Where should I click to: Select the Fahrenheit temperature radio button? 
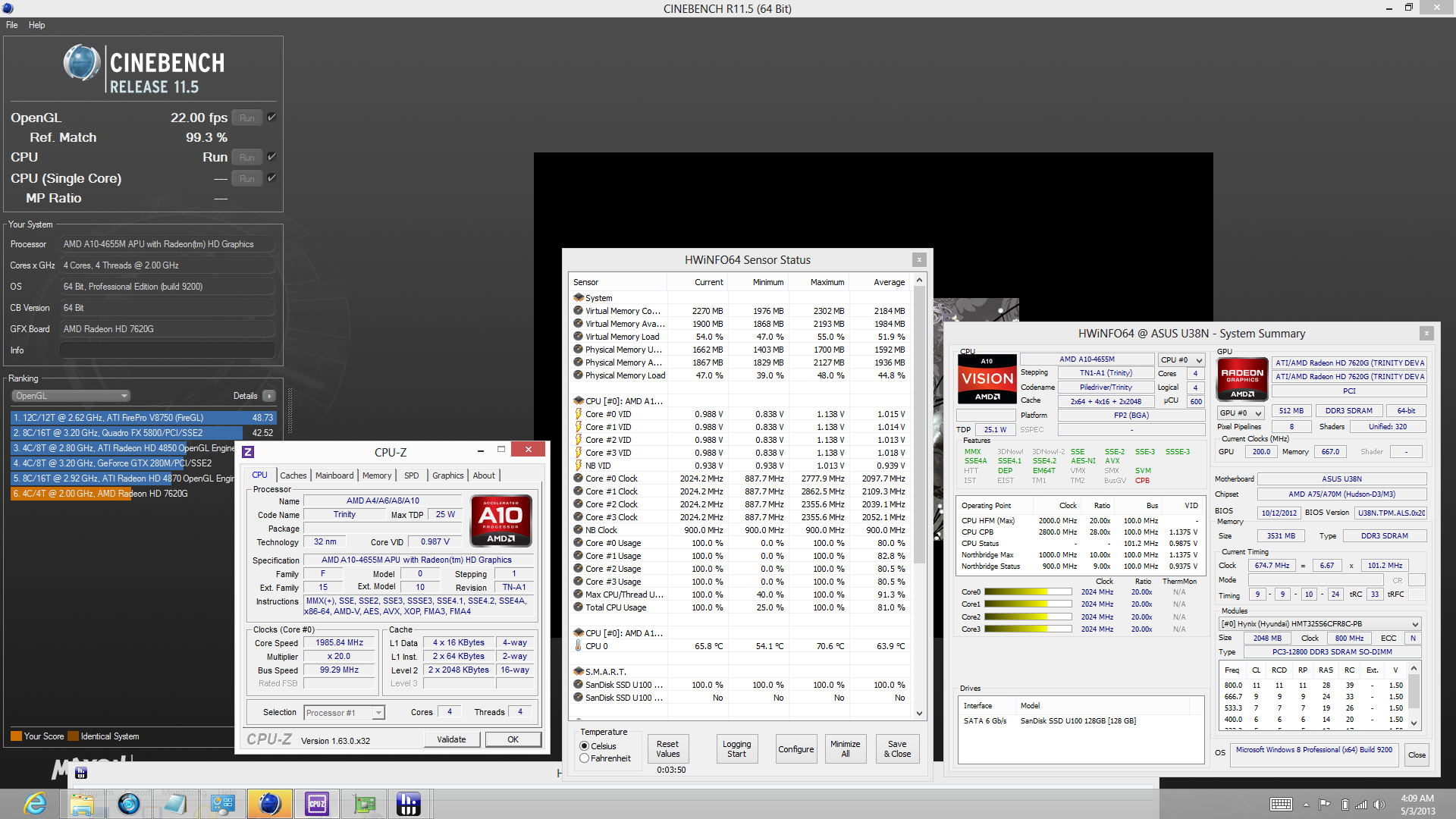point(585,758)
